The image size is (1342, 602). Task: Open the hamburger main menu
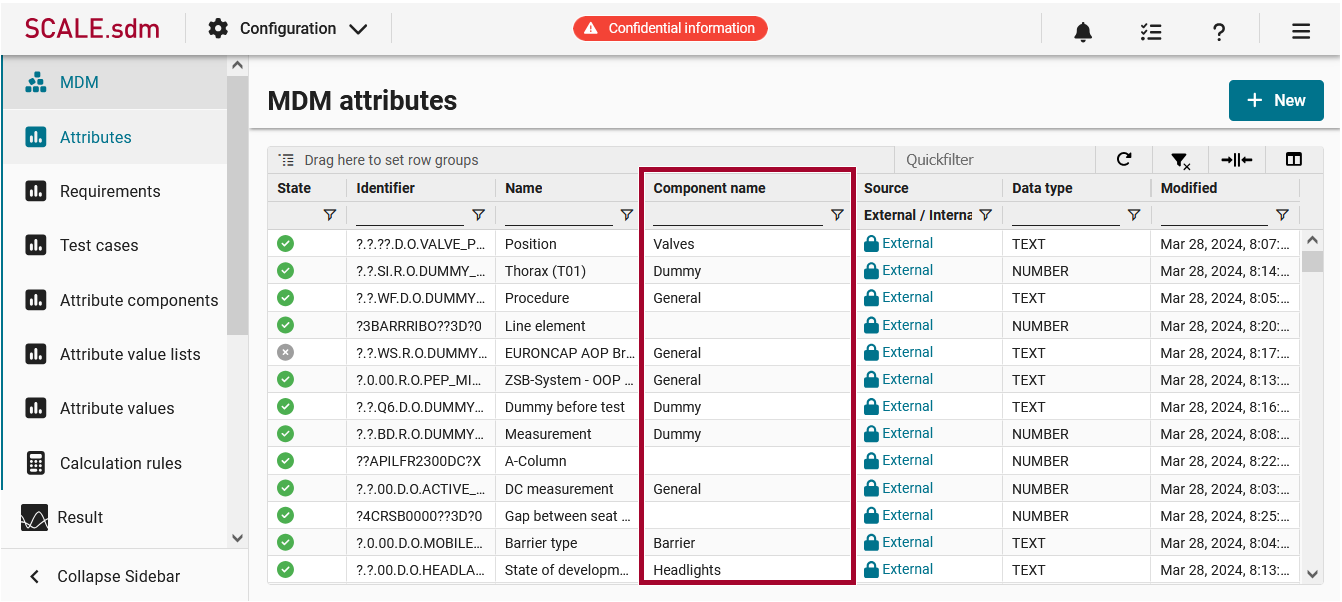1301,31
